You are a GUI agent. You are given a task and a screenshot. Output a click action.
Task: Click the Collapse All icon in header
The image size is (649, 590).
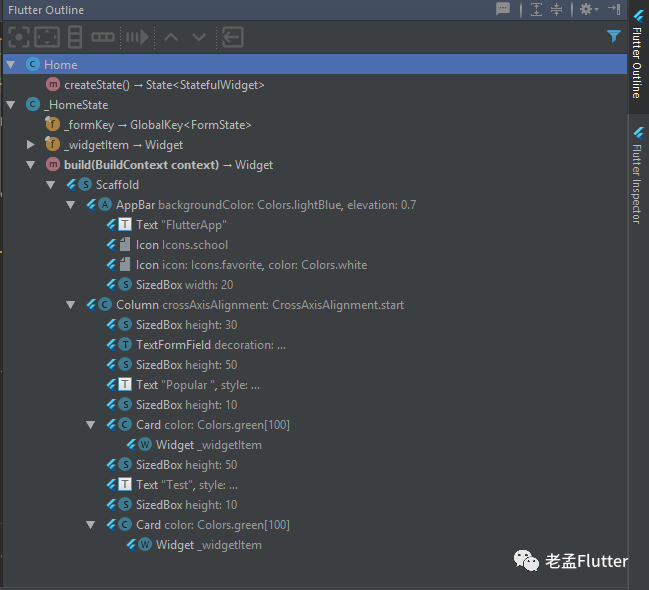[x=557, y=9]
